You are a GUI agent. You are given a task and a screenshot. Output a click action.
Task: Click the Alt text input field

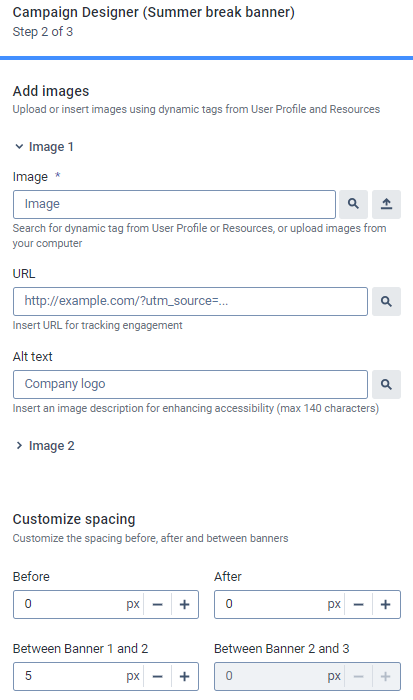190,384
